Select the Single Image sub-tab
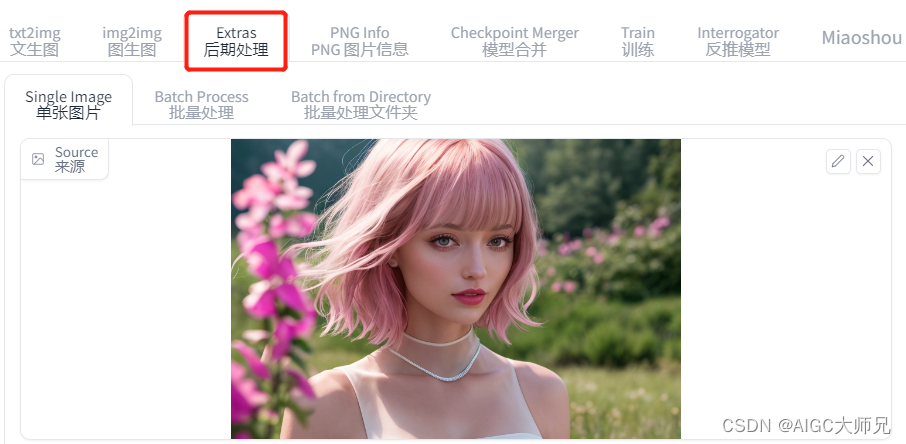The width and height of the screenshot is (906, 444). (x=69, y=105)
